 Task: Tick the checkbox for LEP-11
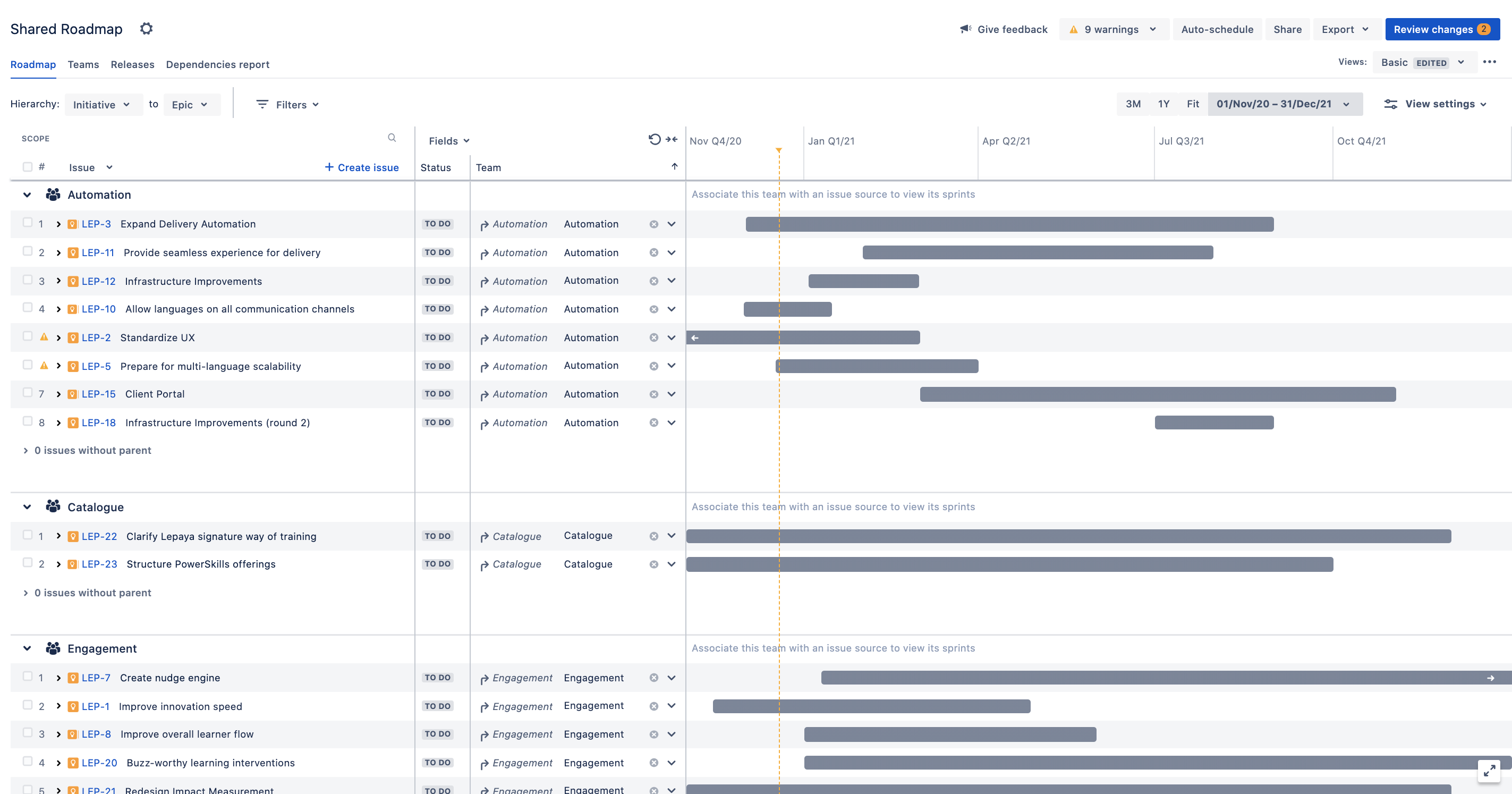point(28,251)
